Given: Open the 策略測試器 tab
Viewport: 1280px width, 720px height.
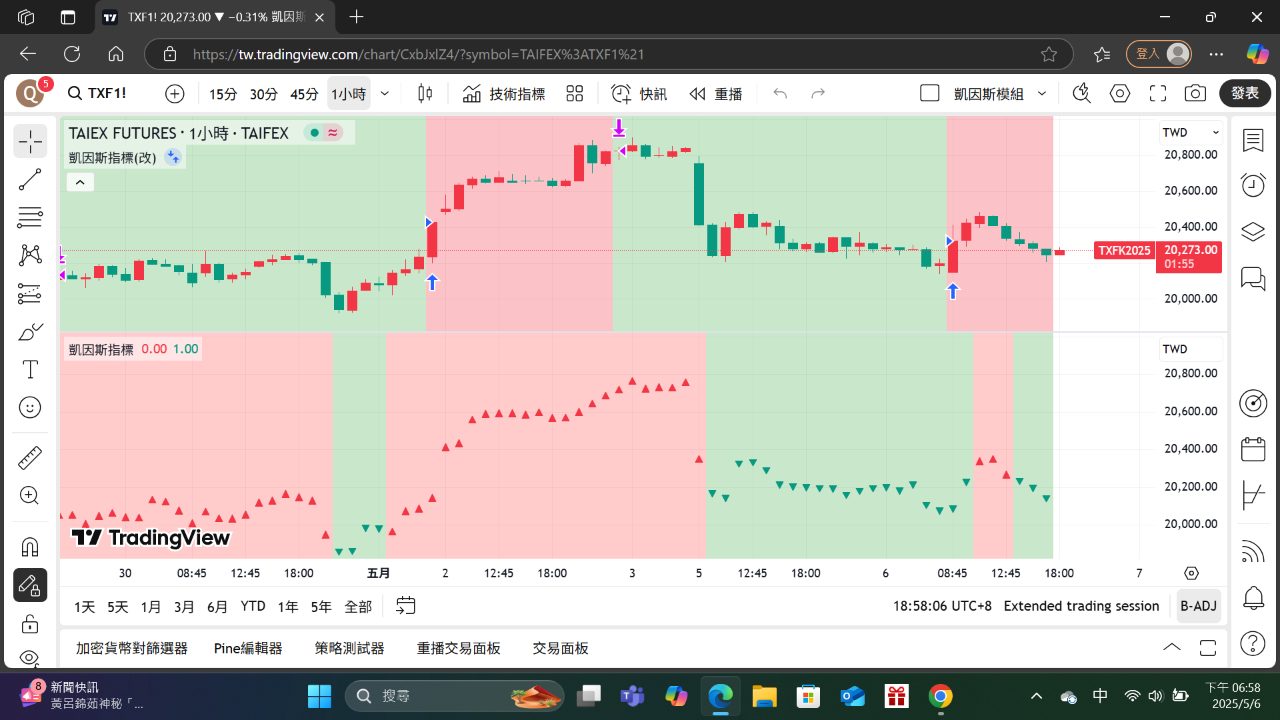Looking at the screenshot, I should click(x=349, y=648).
